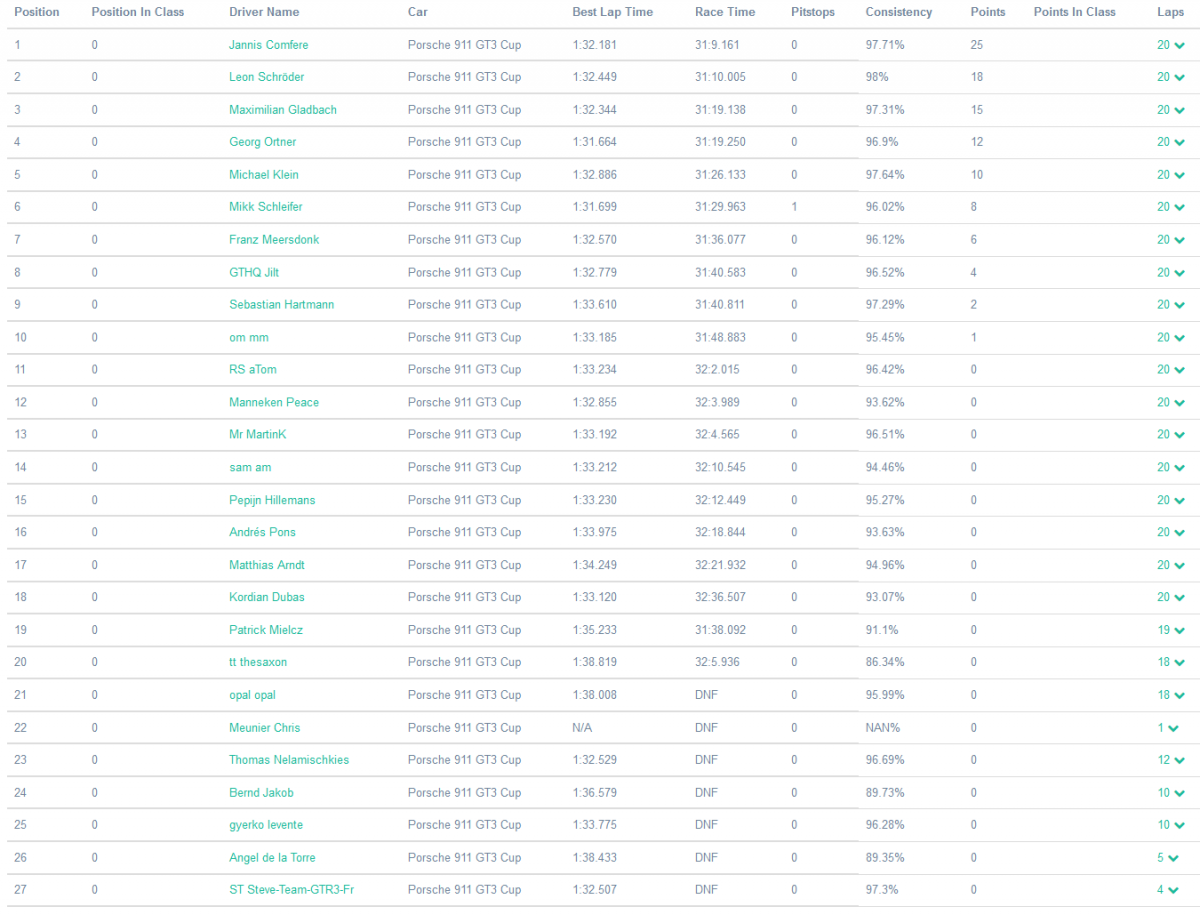Show laps dropdown for Mikk Schleifer
Viewport: 1200px width, 915px height.
point(1170,207)
